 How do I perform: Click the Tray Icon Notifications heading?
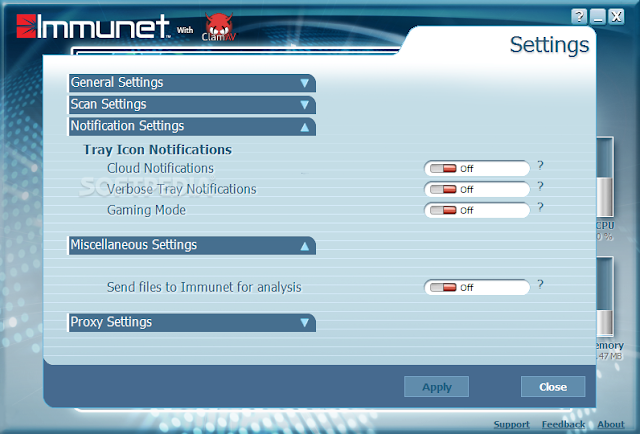[x=158, y=150]
